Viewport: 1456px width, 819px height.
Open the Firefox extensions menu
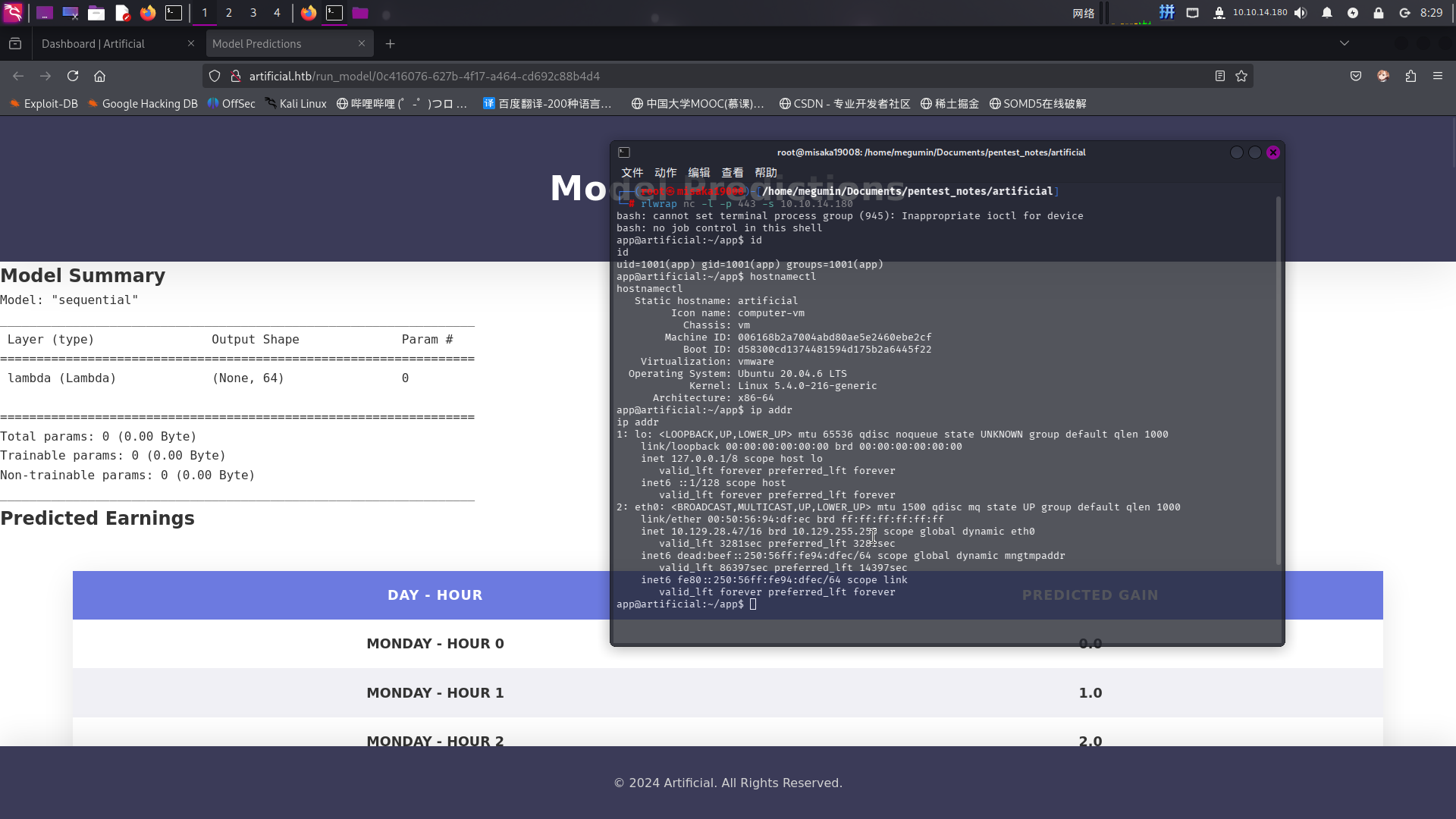1410,76
